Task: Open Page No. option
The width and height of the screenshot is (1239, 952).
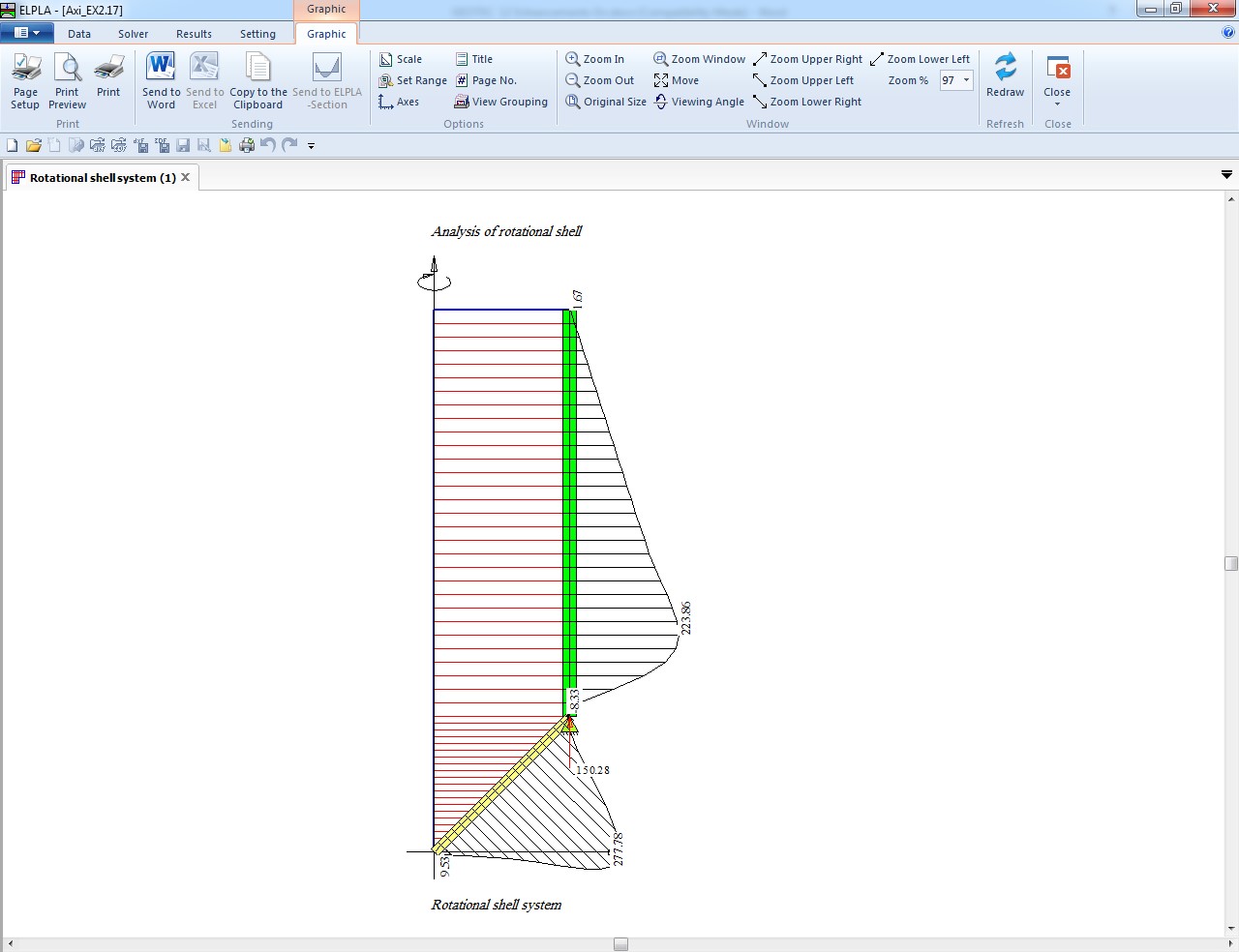Action: (x=486, y=80)
